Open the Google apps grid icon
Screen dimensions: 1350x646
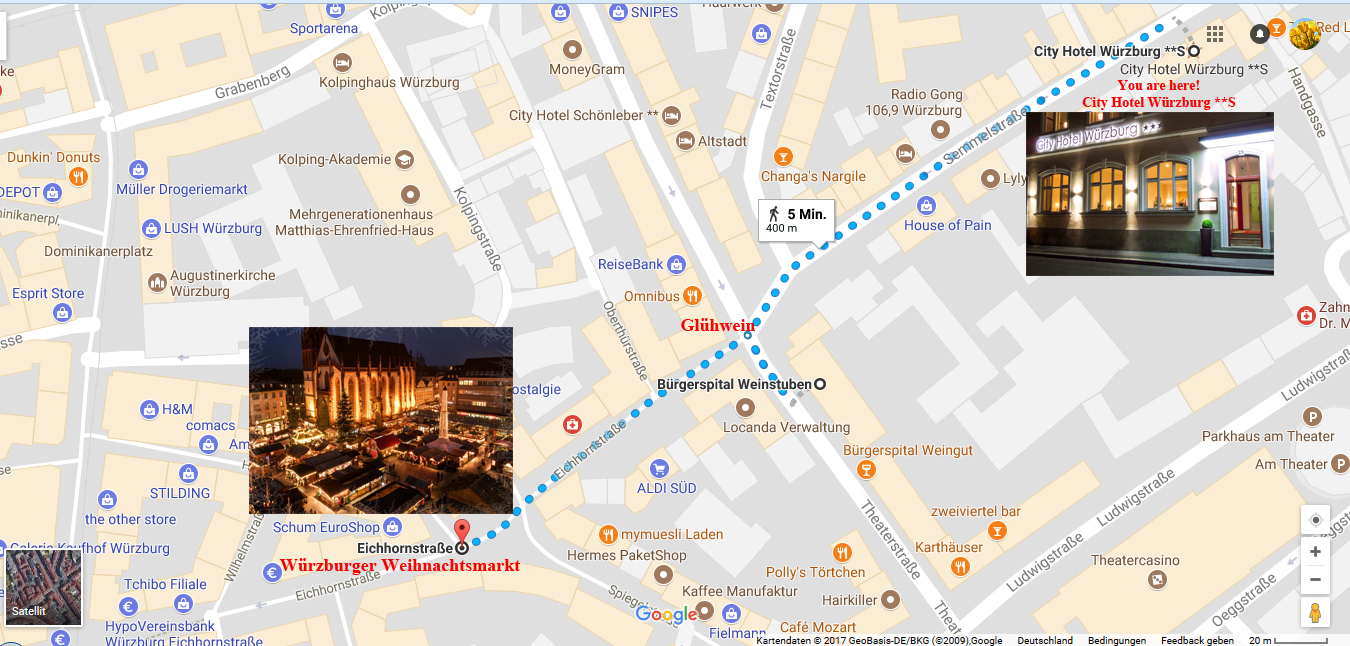pyautogui.click(x=1215, y=34)
